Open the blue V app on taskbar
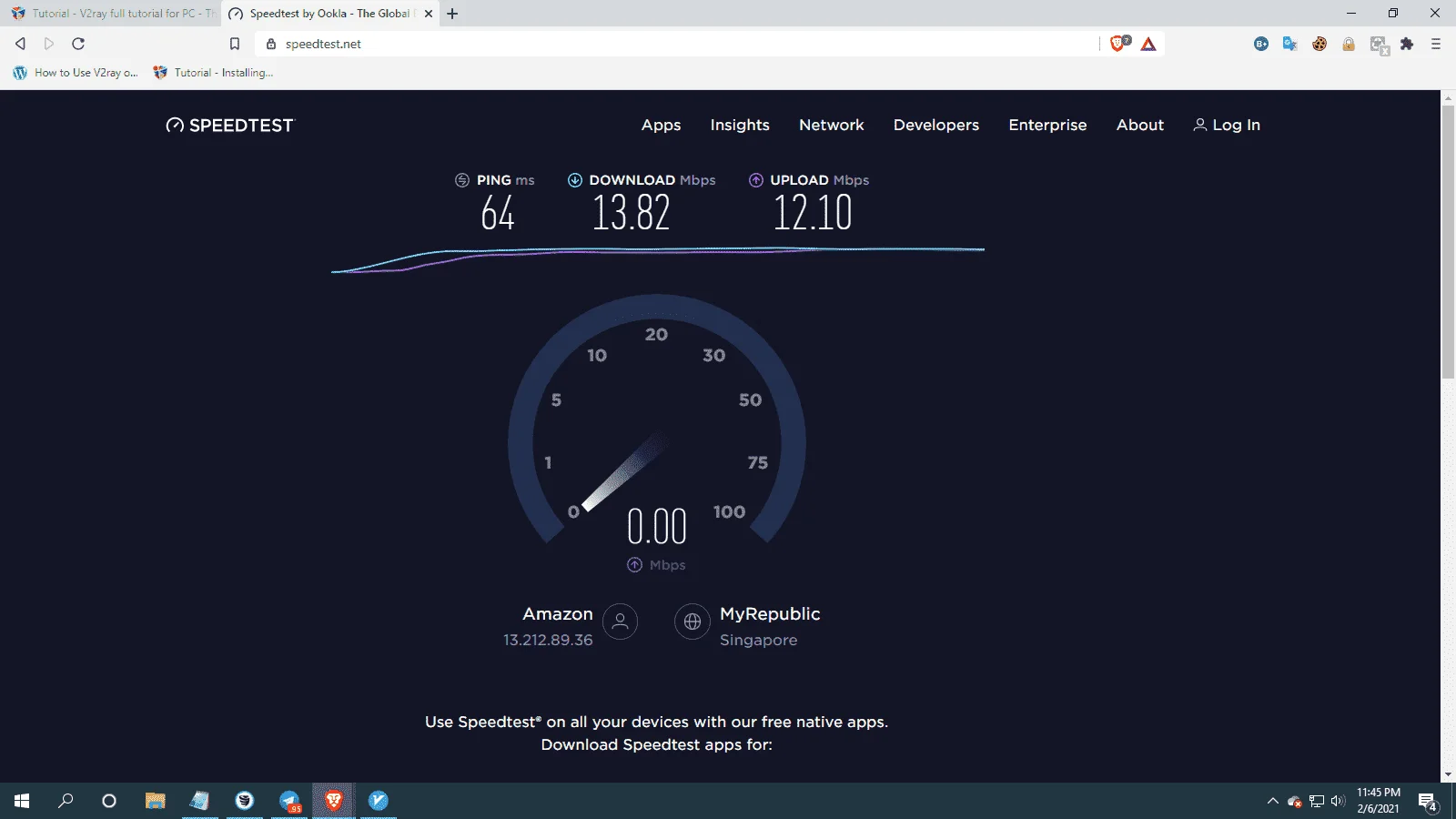Viewport: 1456px width, 819px height. [x=379, y=801]
